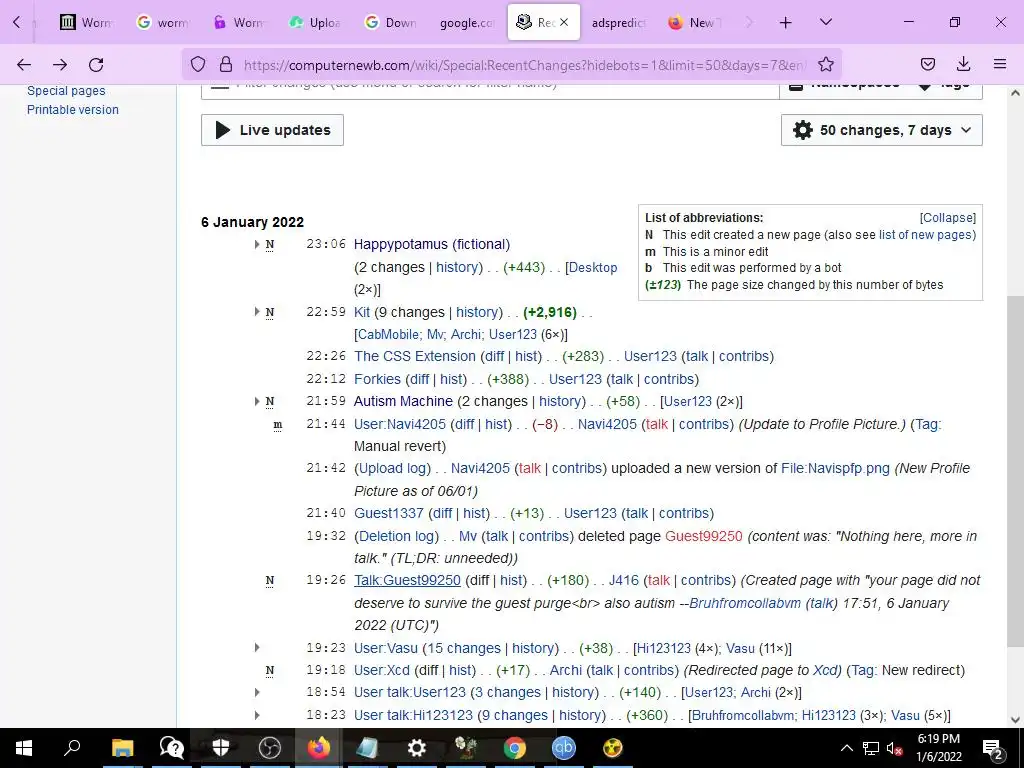Viewport: 1024px width, 768px height.
Task: Switch to the Down Google search tab
Action: click(x=391, y=23)
